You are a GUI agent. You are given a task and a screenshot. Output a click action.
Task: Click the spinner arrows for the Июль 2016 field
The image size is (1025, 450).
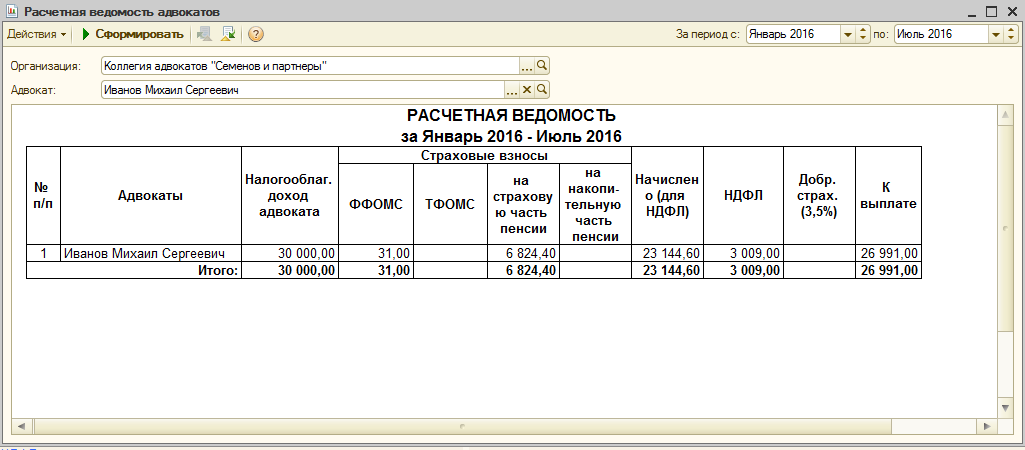[1011, 34]
